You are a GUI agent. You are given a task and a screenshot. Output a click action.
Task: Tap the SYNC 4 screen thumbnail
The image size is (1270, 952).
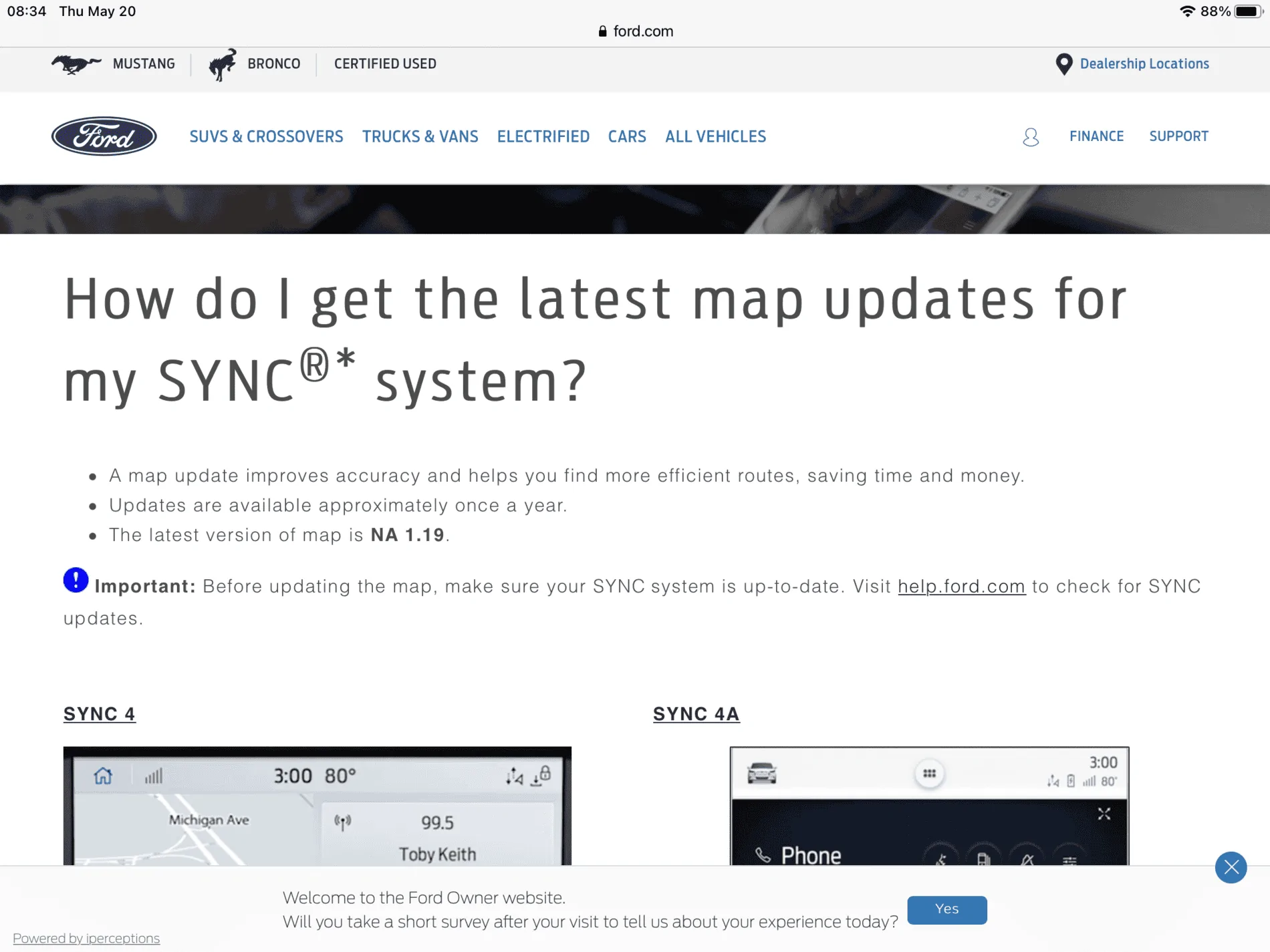point(317,806)
